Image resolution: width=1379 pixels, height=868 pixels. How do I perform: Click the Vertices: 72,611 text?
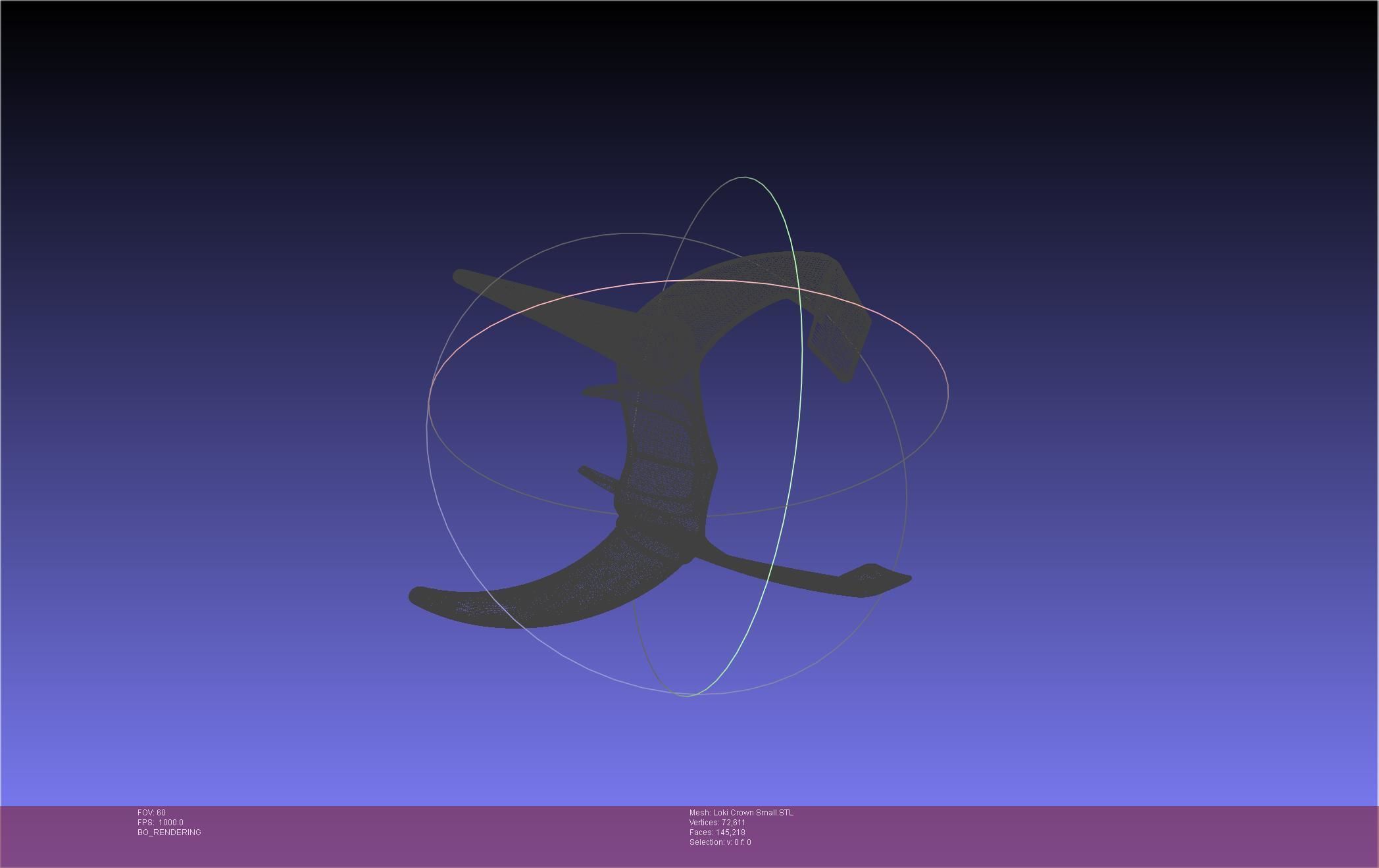(x=717, y=823)
